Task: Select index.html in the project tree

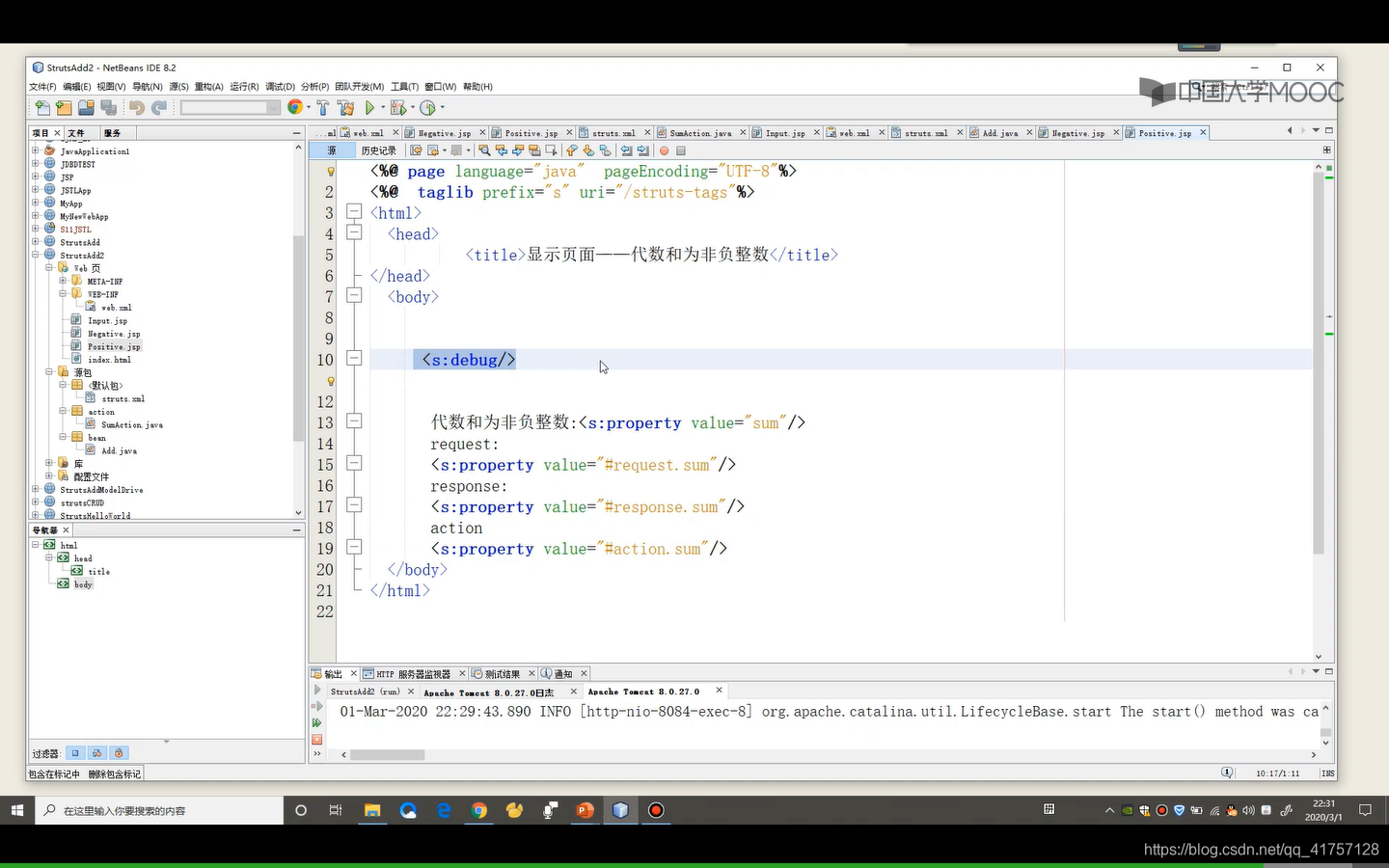Action: tap(109, 360)
